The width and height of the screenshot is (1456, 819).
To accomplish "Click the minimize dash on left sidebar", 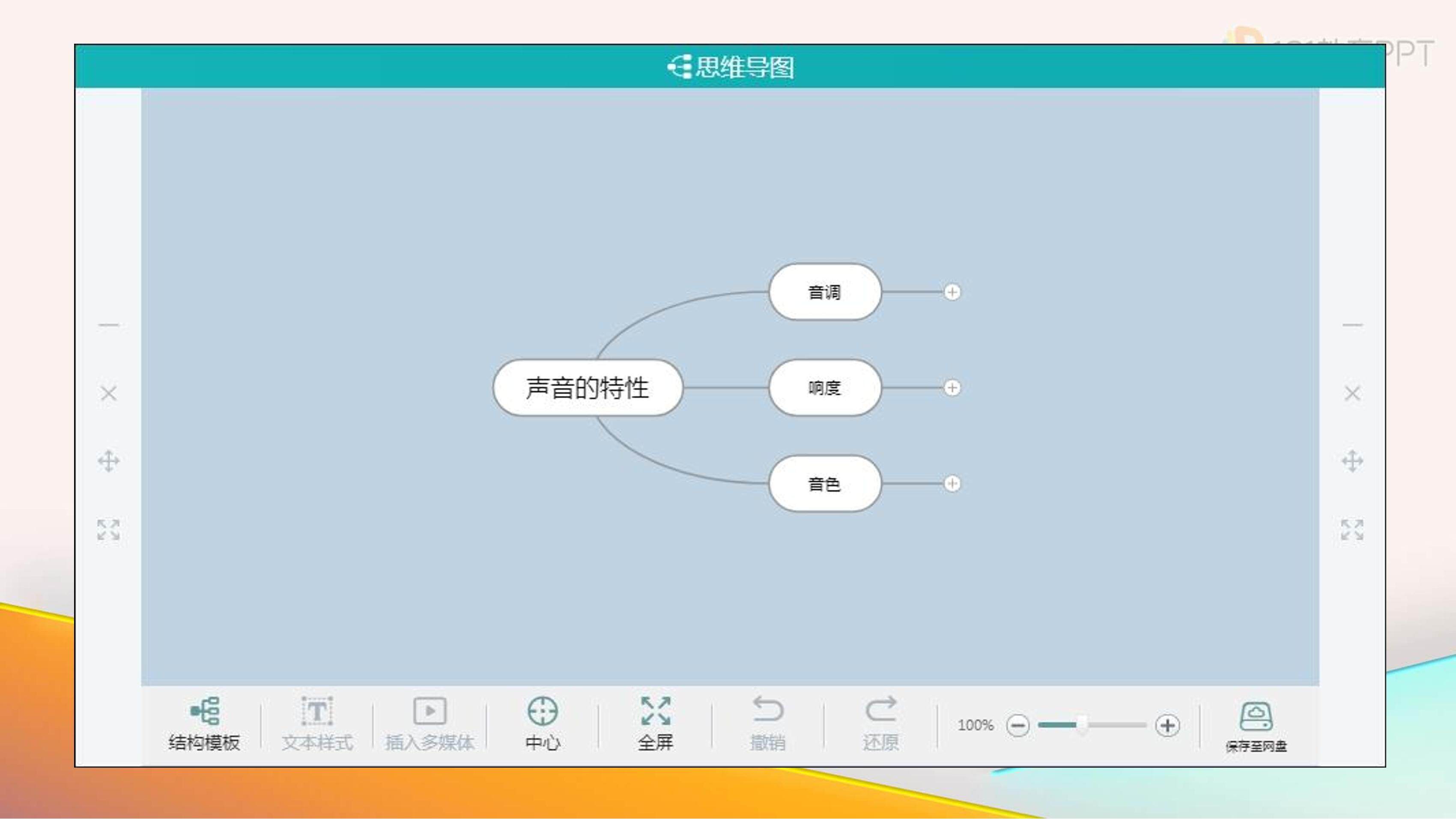I will [x=108, y=325].
